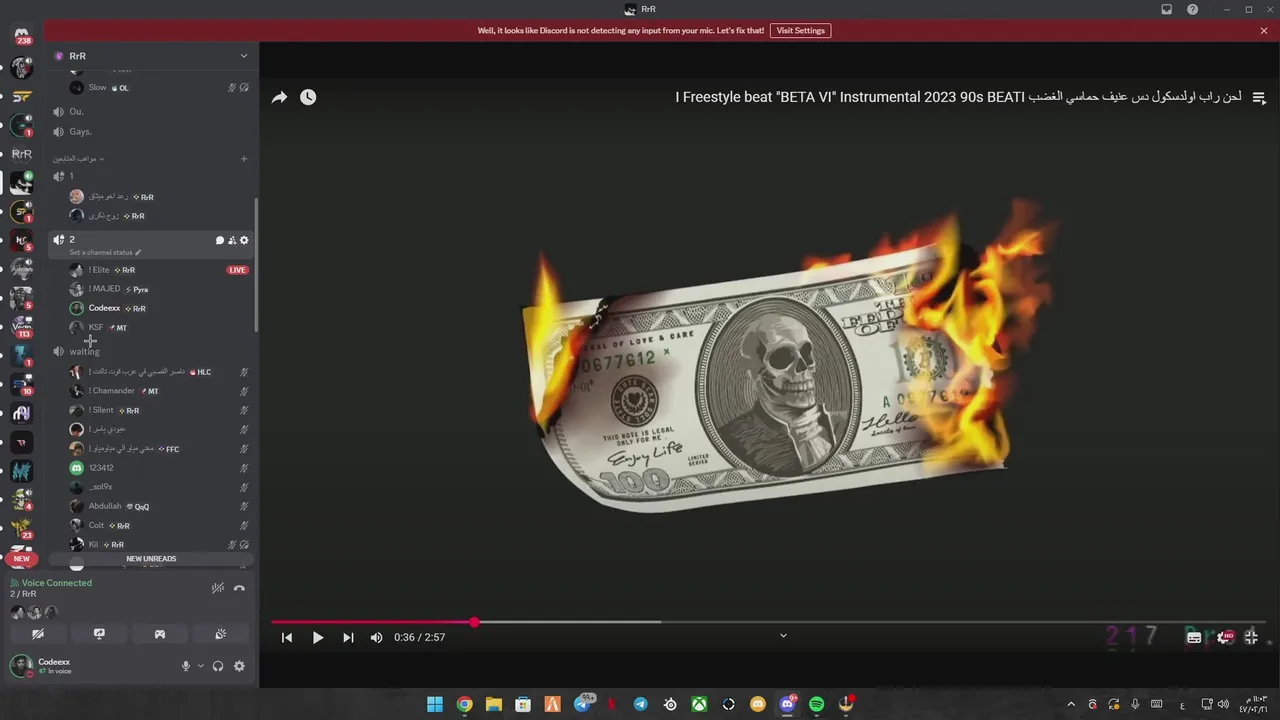Open the text-style RrR server icon
Viewport: 1280px width, 720px height.
22,154
